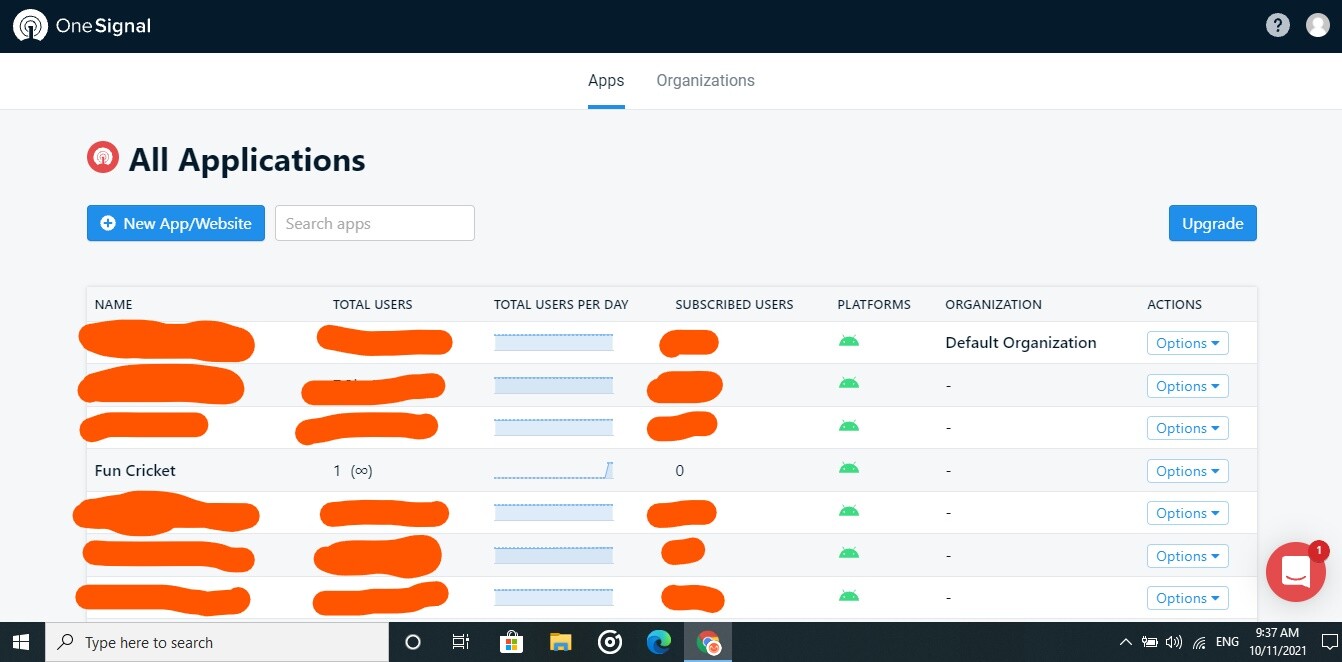1342x662 pixels.
Task: Select the Apps tab
Action: (x=606, y=81)
